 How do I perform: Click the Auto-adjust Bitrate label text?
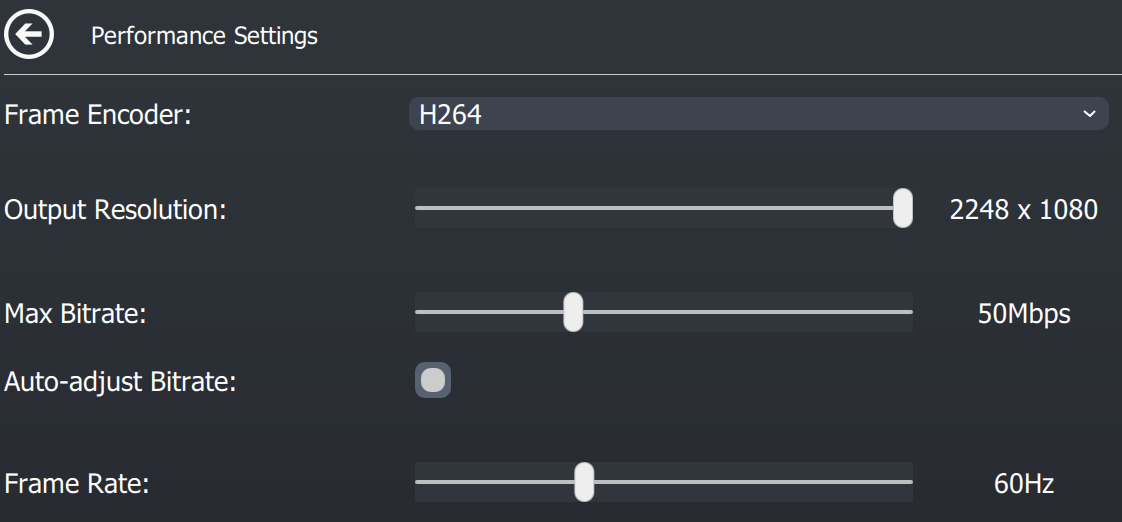pos(120,382)
